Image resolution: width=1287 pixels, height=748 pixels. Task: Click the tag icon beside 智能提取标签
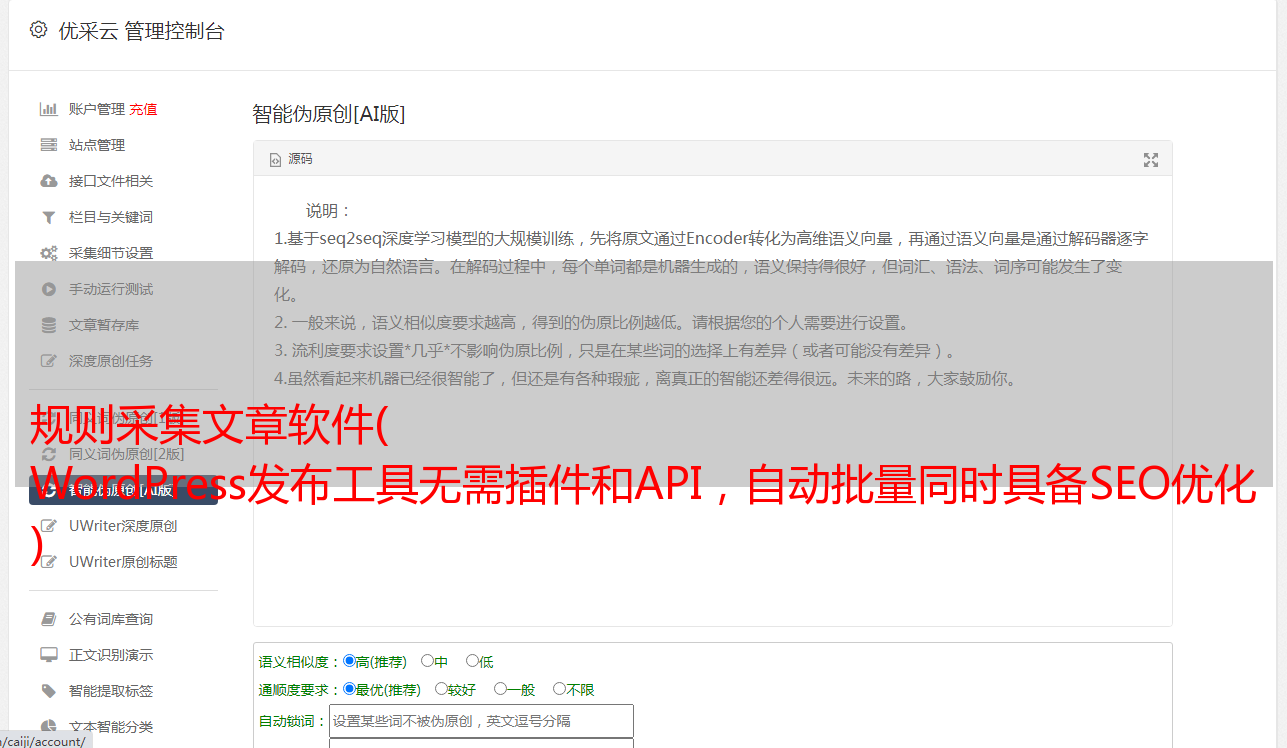pyautogui.click(x=48, y=691)
